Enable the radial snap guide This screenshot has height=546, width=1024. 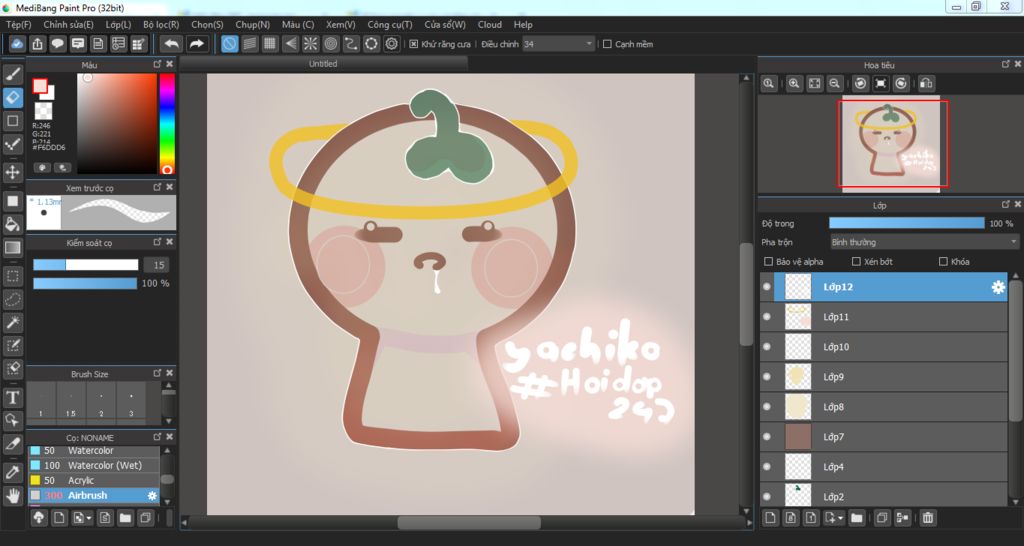(x=311, y=44)
